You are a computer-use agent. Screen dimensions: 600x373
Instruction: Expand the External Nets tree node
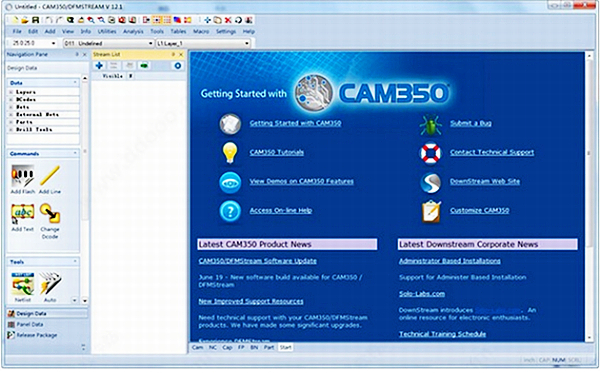(11, 114)
